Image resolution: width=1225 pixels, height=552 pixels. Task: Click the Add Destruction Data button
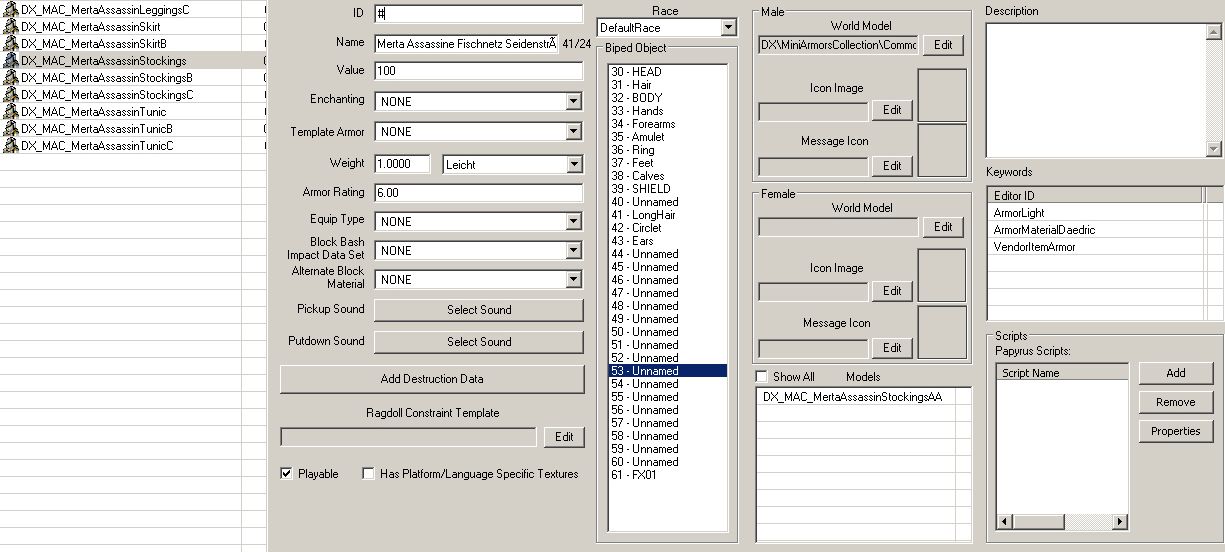click(432, 379)
